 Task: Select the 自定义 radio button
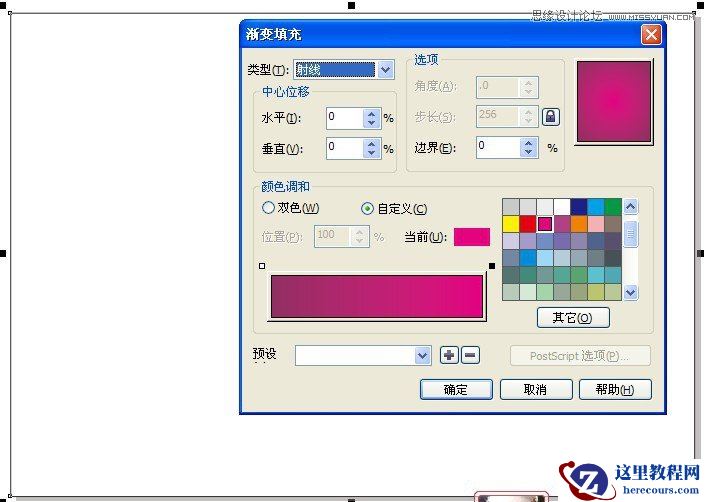[x=367, y=209]
